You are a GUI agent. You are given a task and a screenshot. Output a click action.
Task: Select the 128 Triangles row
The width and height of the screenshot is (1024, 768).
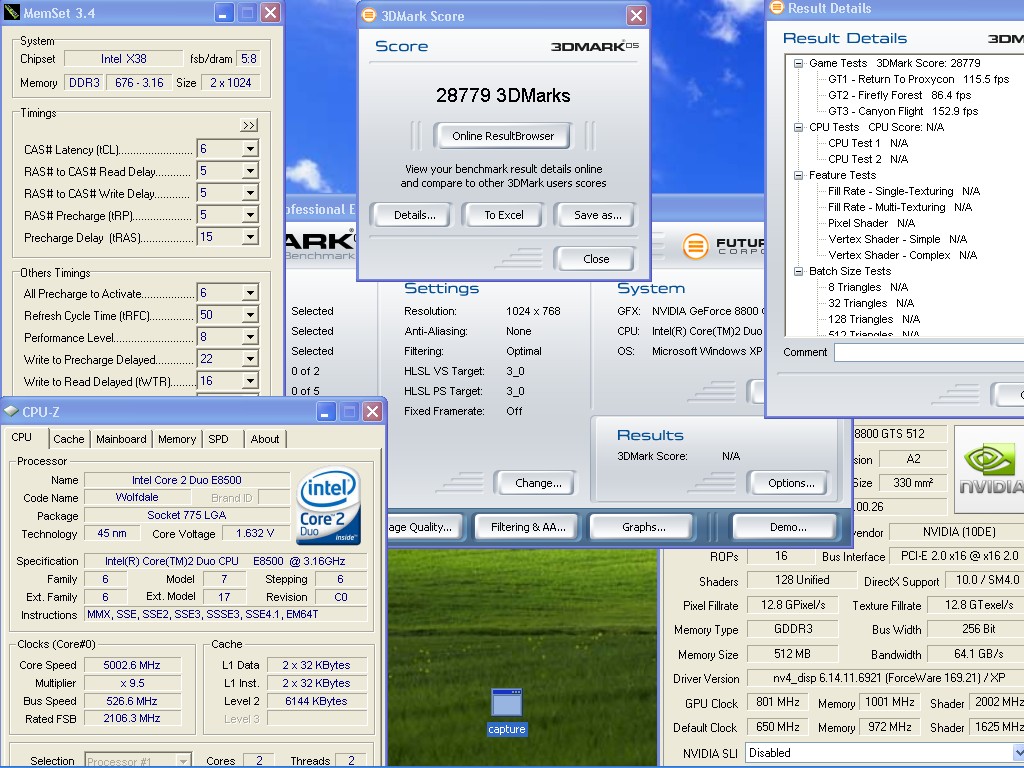point(874,319)
